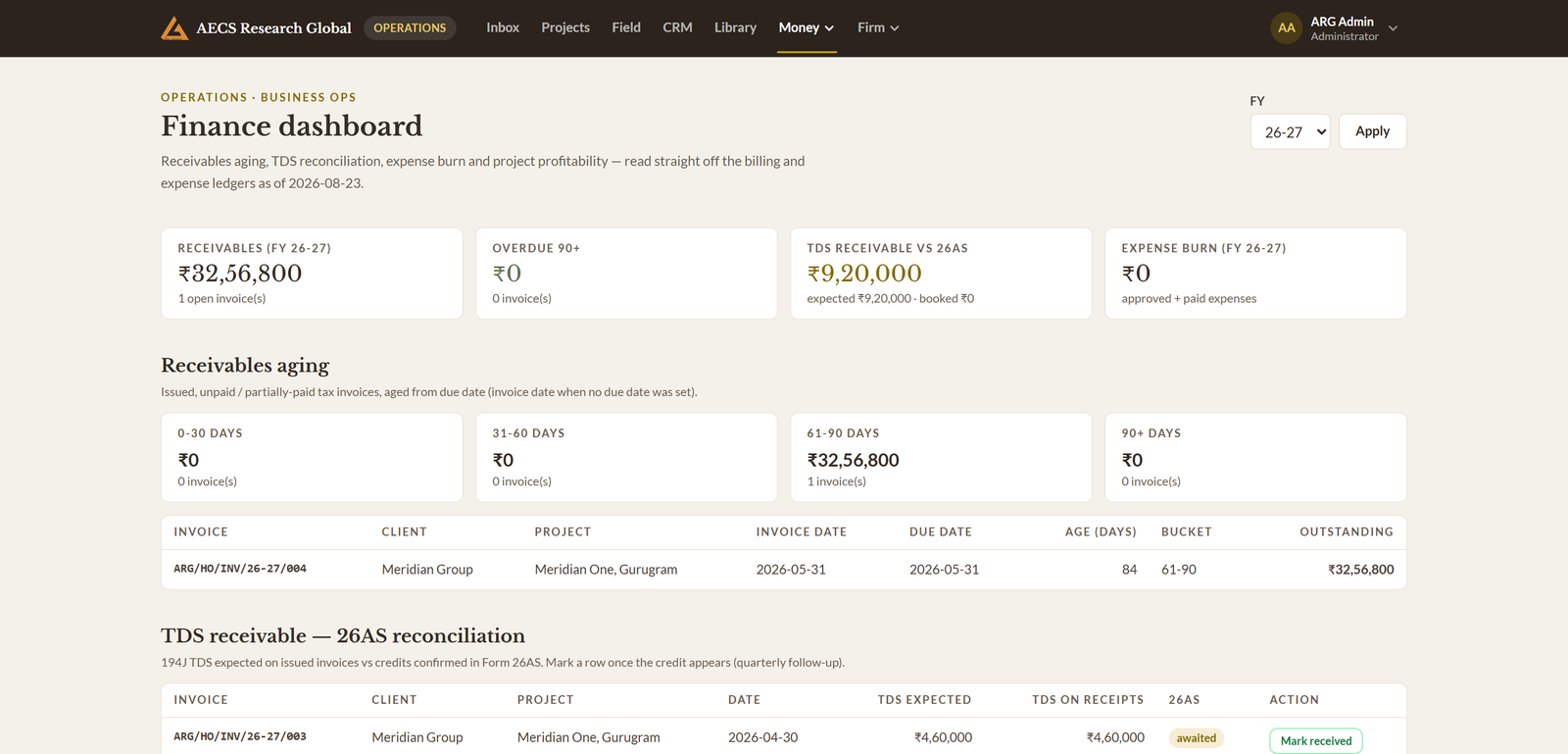Open the Library menu item
1568x754 pixels.
pyautogui.click(x=735, y=27)
